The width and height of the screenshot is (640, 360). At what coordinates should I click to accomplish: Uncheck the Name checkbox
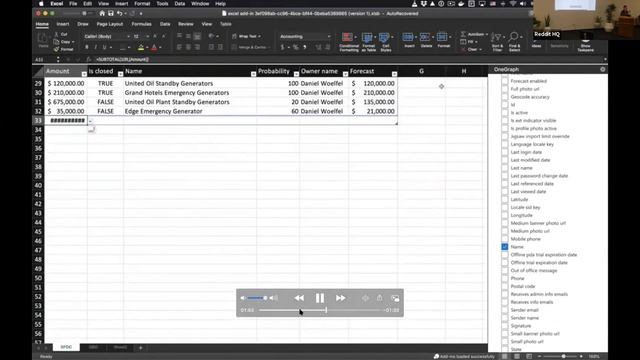(505, 247)
